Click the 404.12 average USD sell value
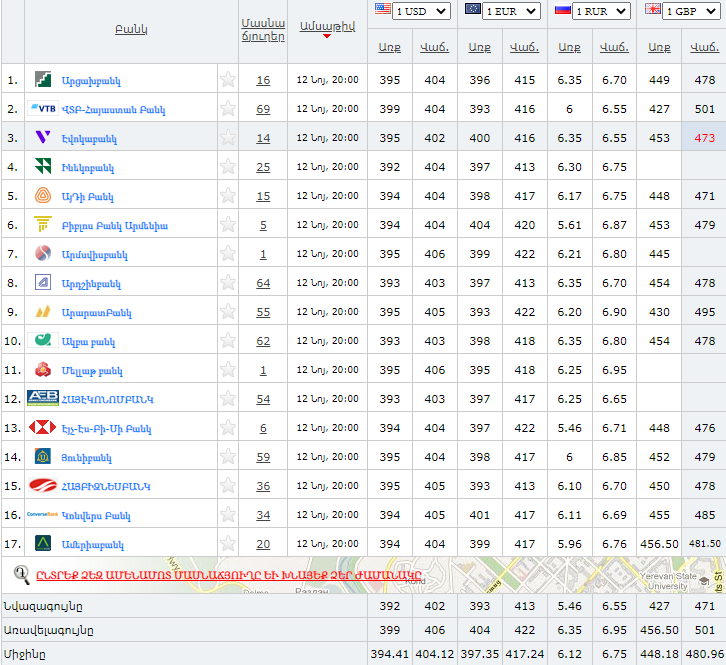726x665 pixels. pos(434,654)
